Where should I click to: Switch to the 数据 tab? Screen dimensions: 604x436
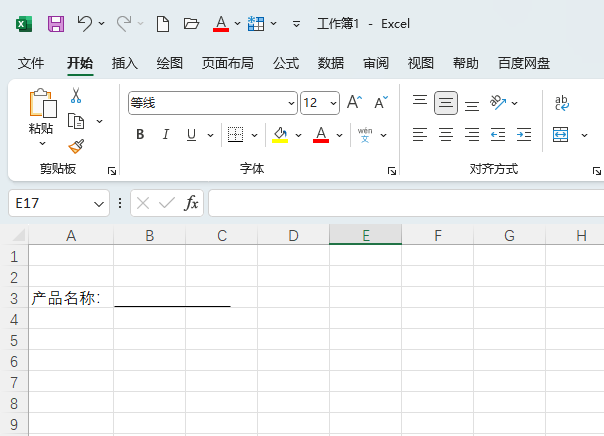[x=331, y=63]
